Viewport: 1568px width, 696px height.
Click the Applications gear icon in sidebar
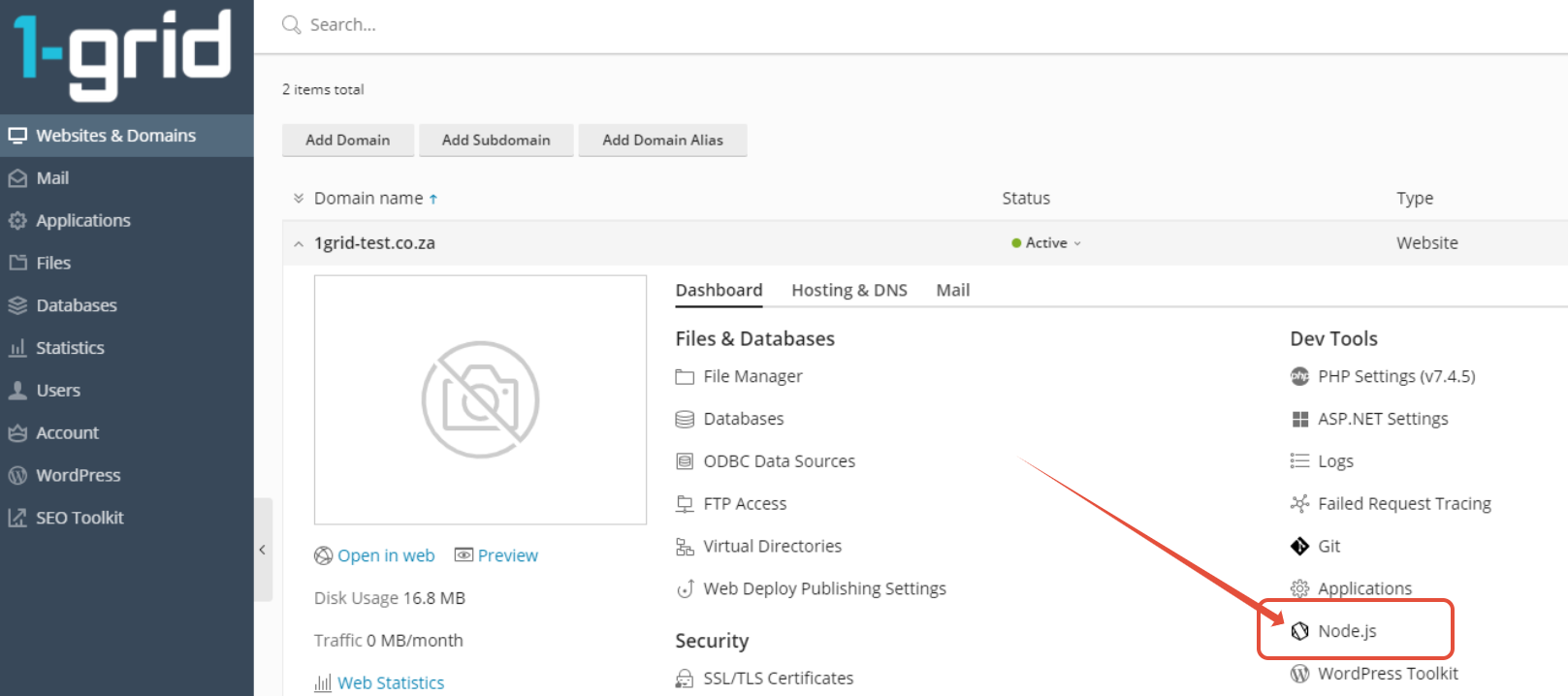pos(17,221)
